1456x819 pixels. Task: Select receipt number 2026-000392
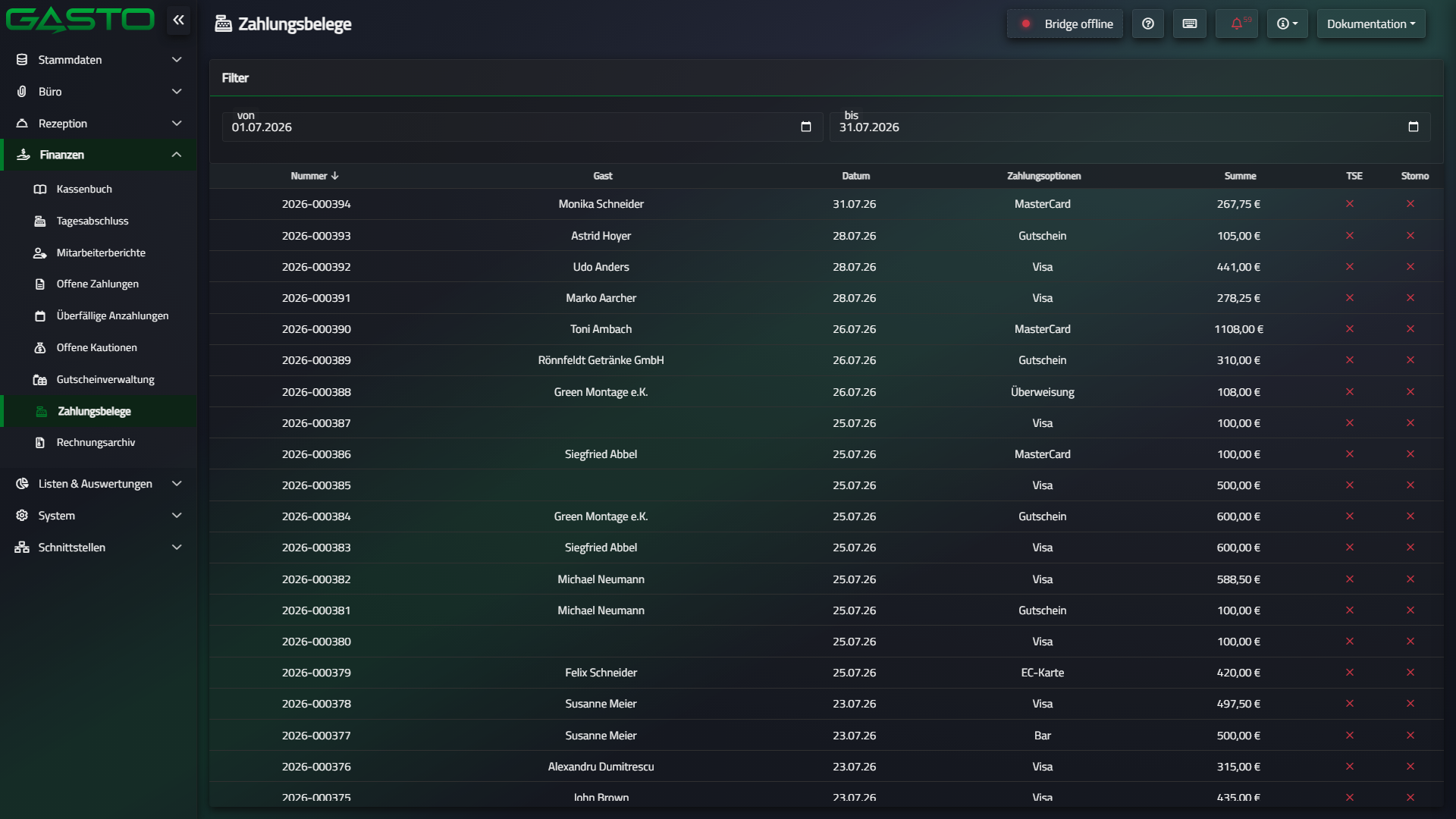[x=316, y=267]
